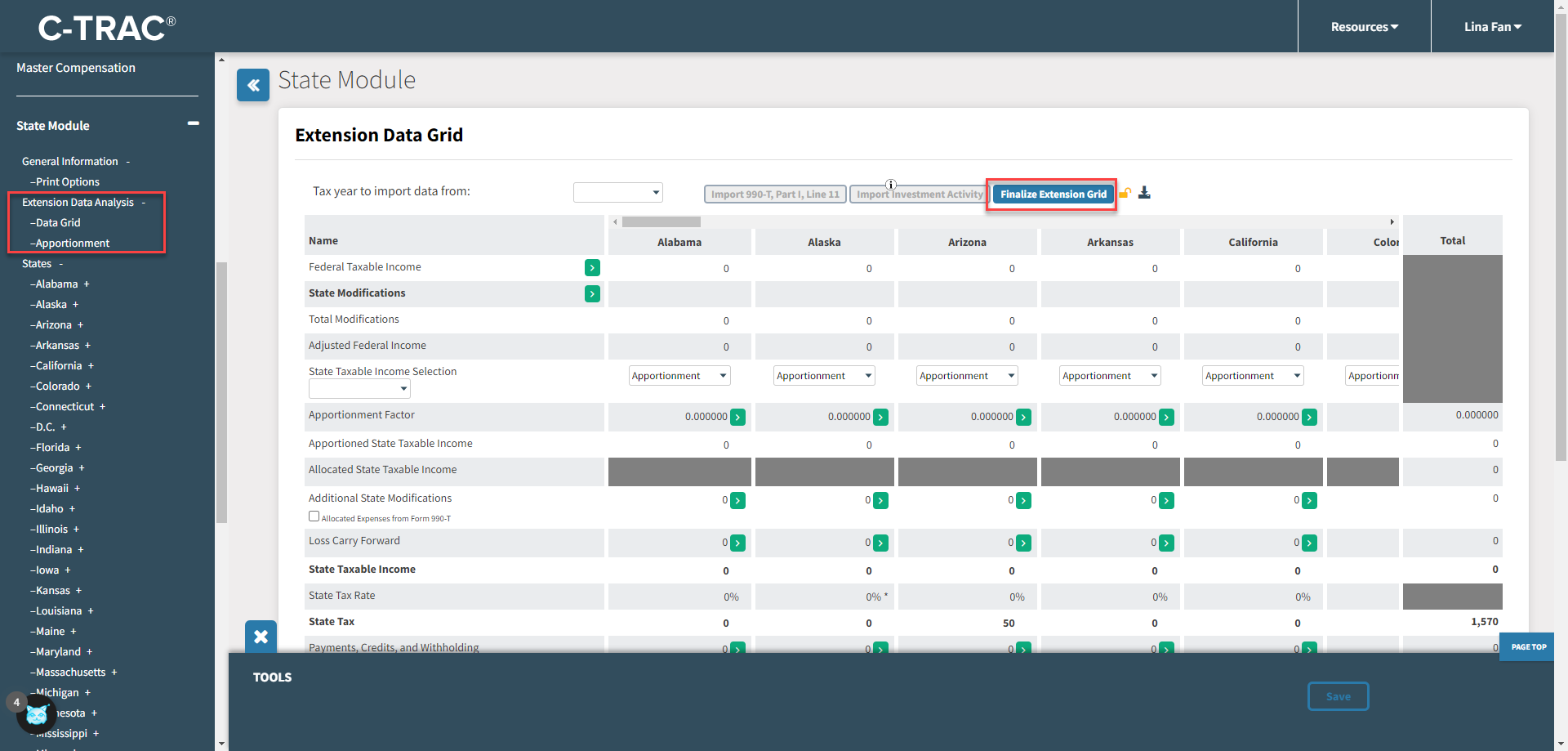Check Allocated Expenses from Form 990-T
This screenshot has height=751, width=1568.
pyautogui.click(x=314, y=516)
